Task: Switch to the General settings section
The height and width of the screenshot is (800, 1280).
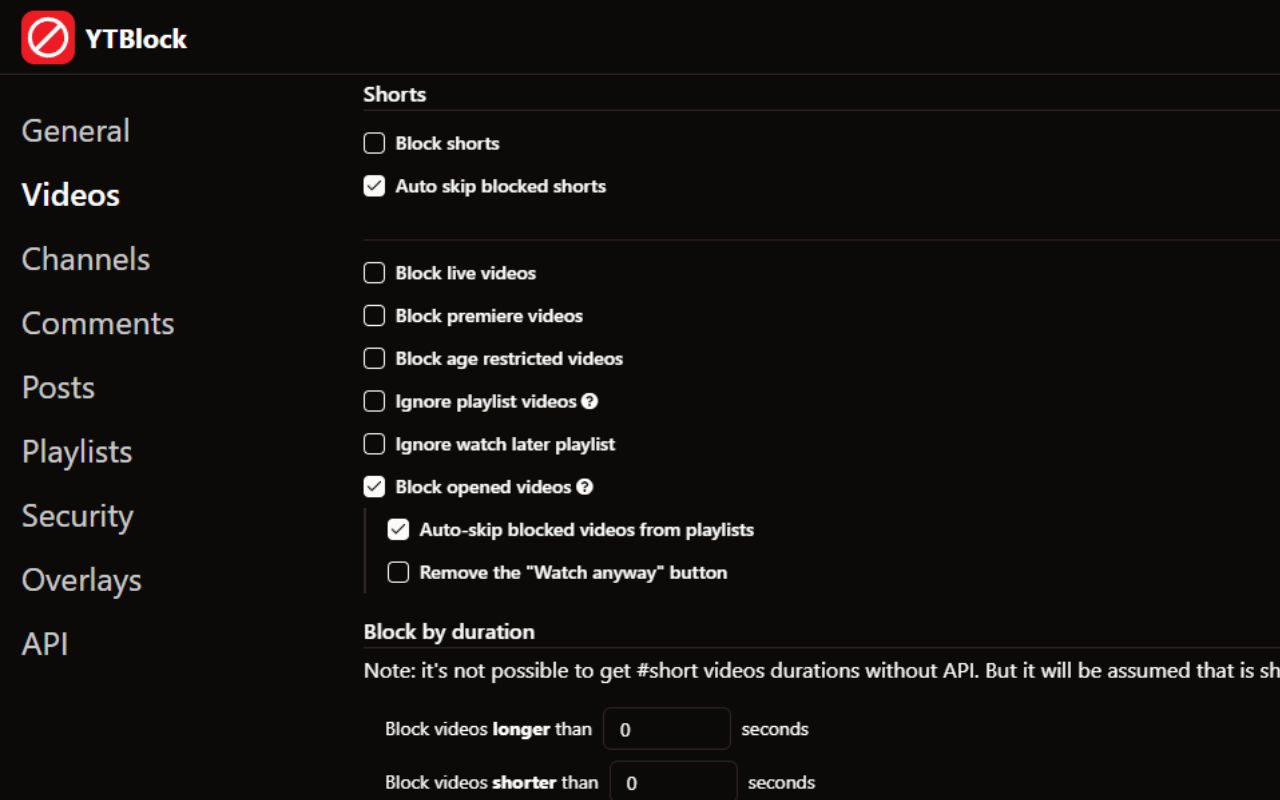Action: coord(75,131)
